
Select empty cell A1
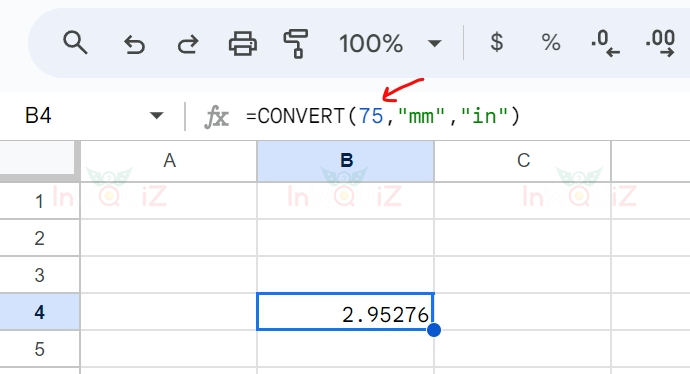coord(169,201)
